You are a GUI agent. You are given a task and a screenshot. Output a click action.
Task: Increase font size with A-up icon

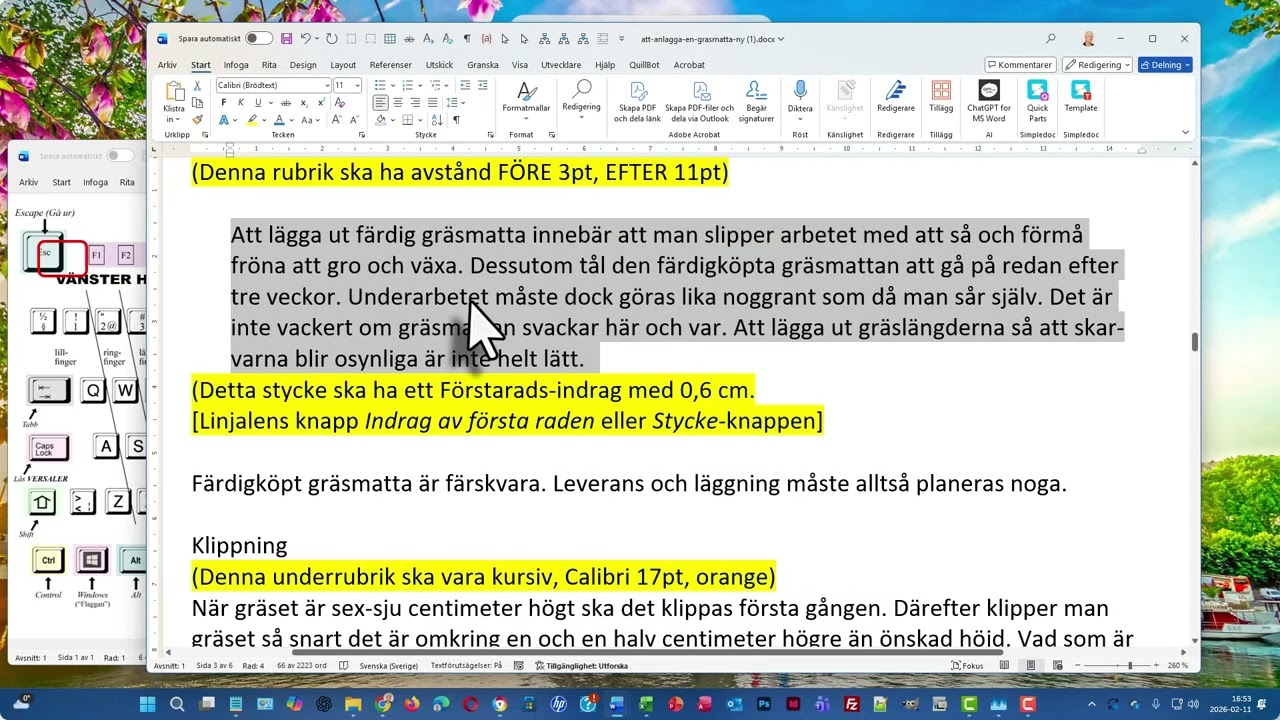pos(337,120)
